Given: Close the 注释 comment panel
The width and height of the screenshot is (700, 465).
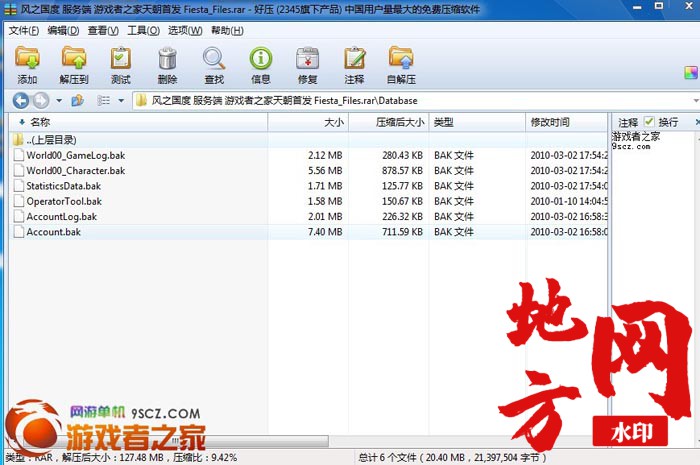Looking at the screenshot, I should (697, 121).
